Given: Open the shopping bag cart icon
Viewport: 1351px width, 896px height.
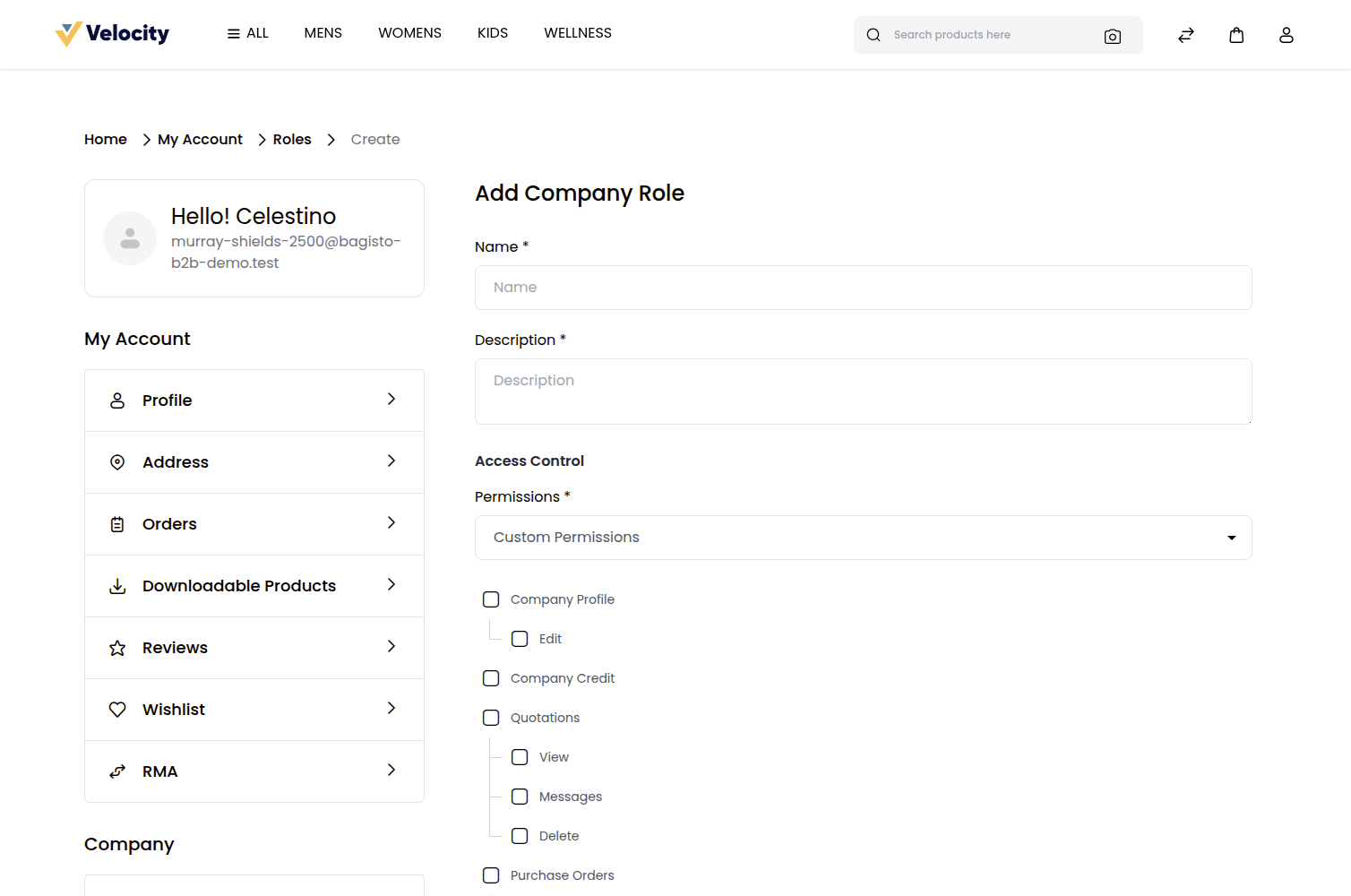Looking at the screenshot, I should (x=1236, y=35).
